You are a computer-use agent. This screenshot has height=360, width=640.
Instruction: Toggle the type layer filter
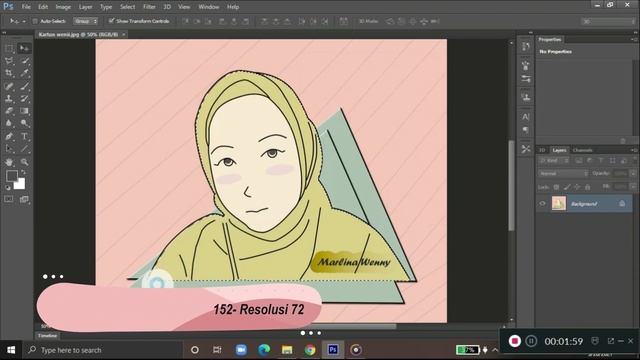(x=601, y=161)
